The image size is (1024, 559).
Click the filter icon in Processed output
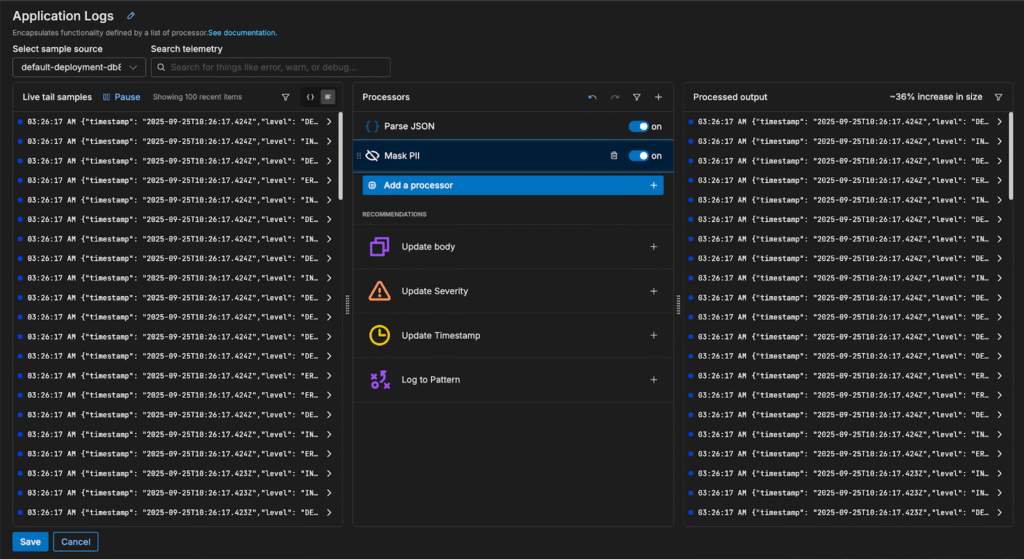998,97
